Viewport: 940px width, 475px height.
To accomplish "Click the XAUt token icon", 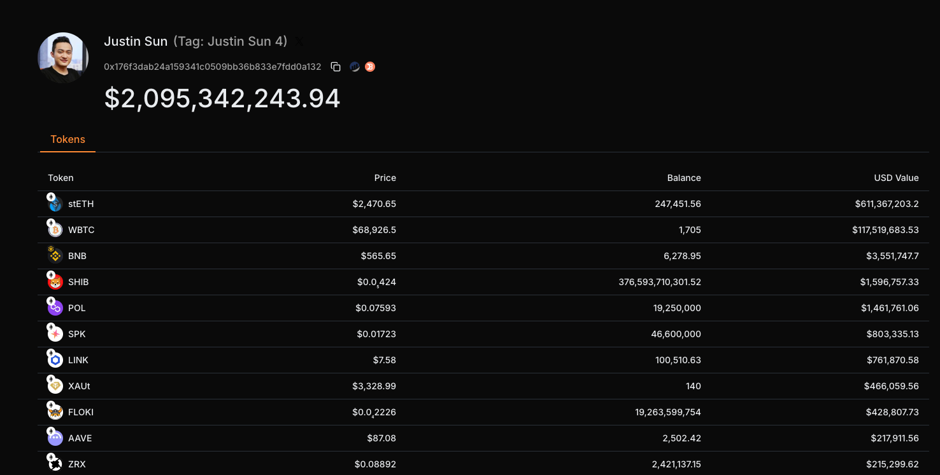I will pyautogui.click(x=55, y=386).
